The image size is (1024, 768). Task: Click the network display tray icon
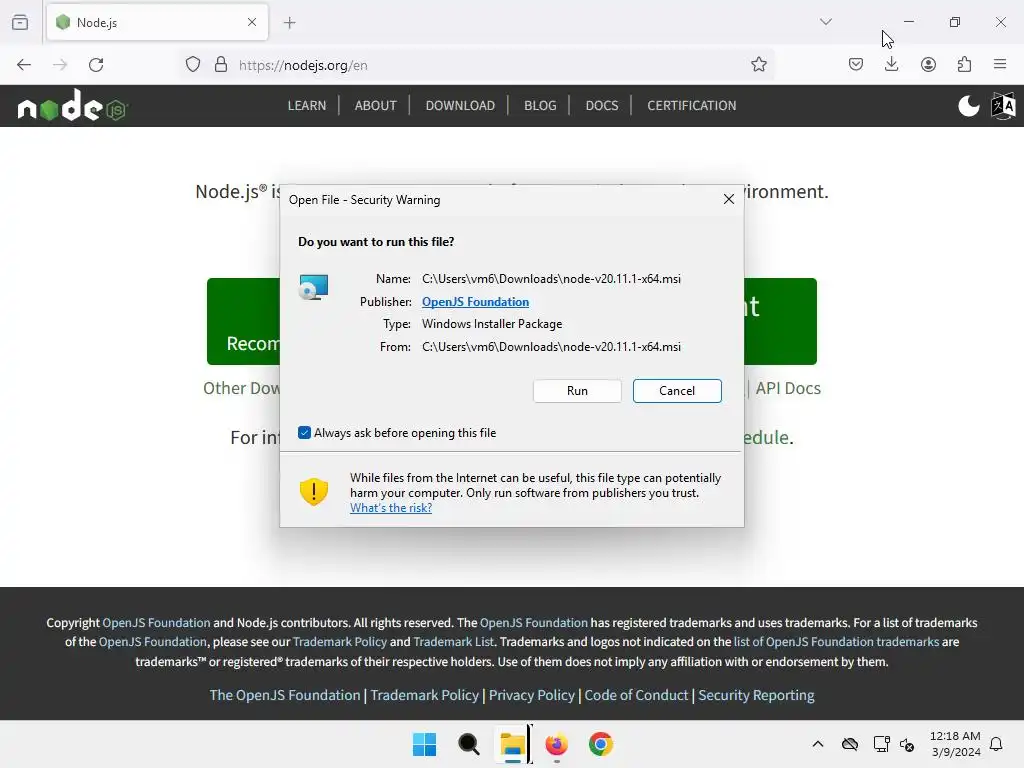(881, 744)
